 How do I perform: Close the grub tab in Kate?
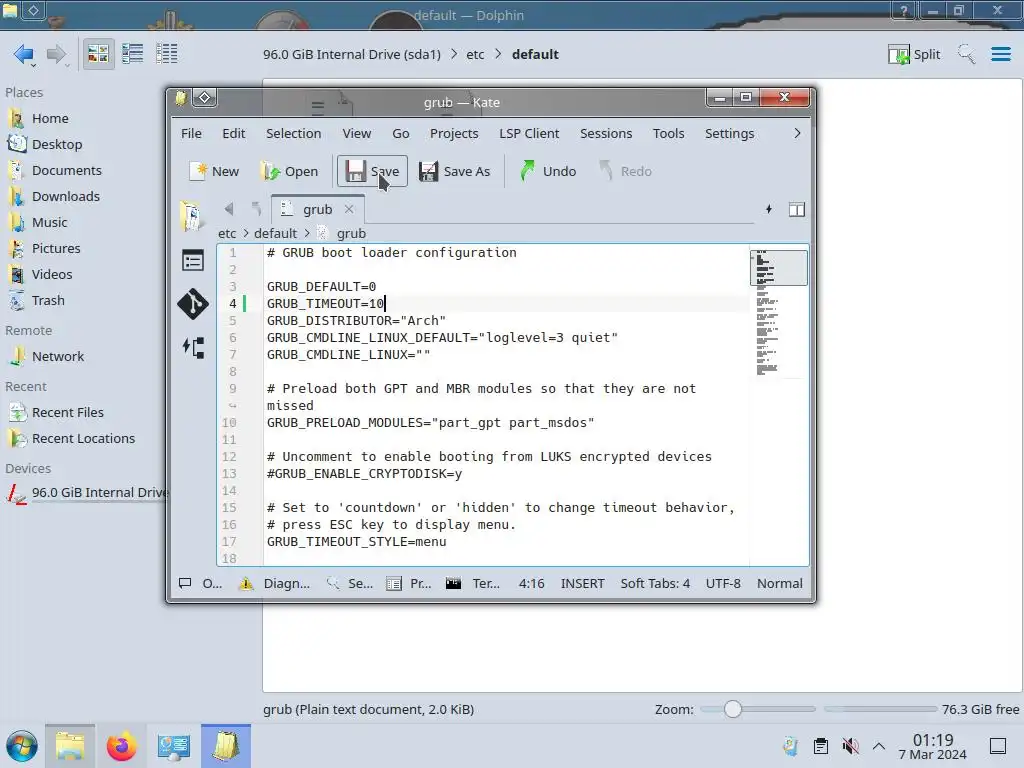(x=349, y=209)
